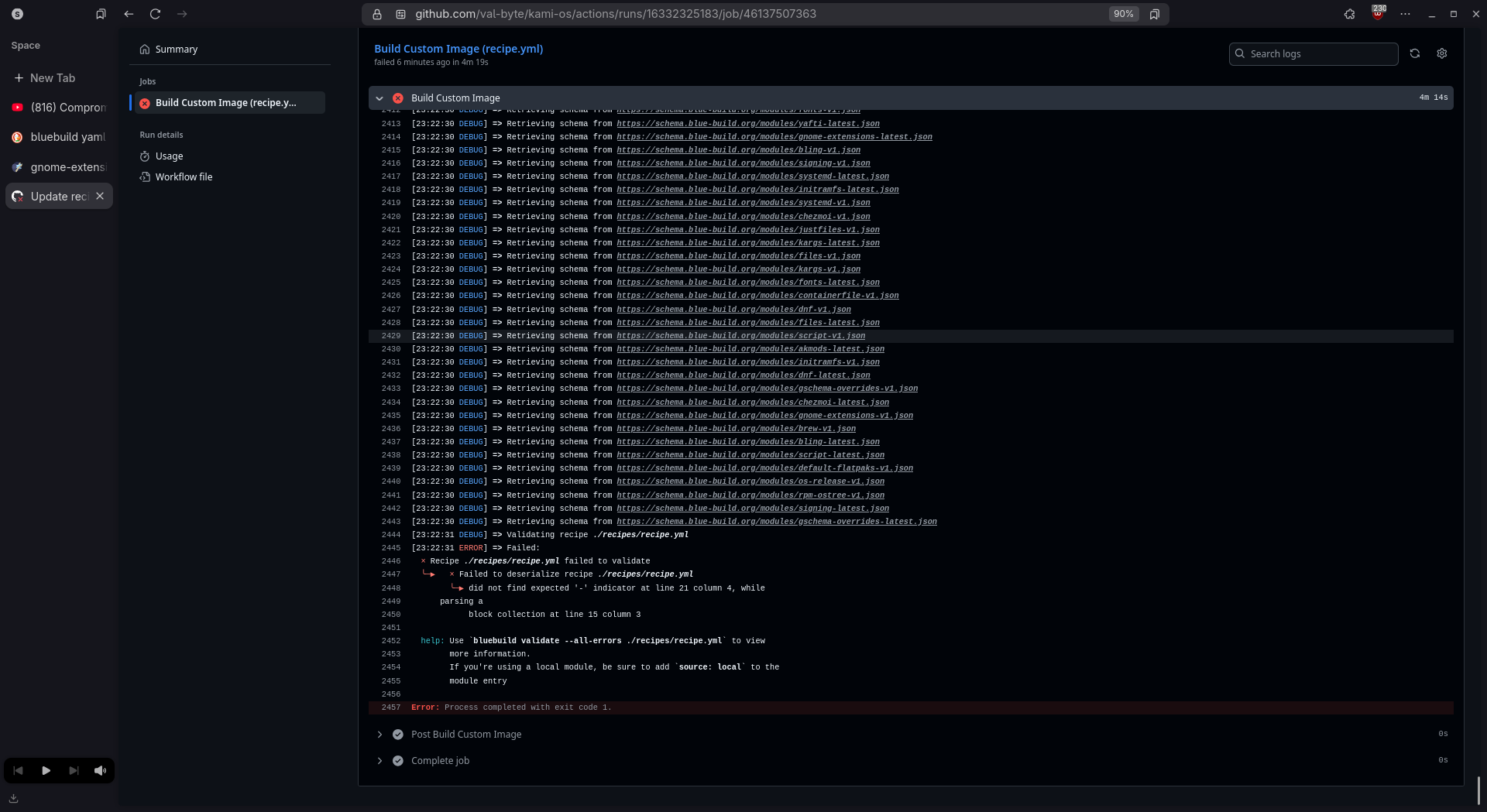
Task: Skip to previous media track
Action: pyautogui.click(x=18, y=770)
